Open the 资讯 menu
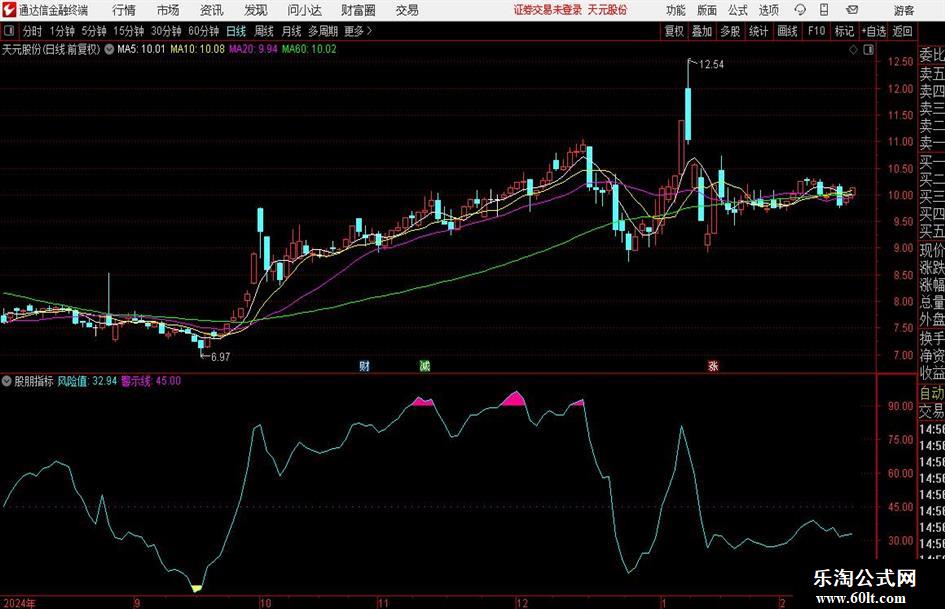 point(212,10)
